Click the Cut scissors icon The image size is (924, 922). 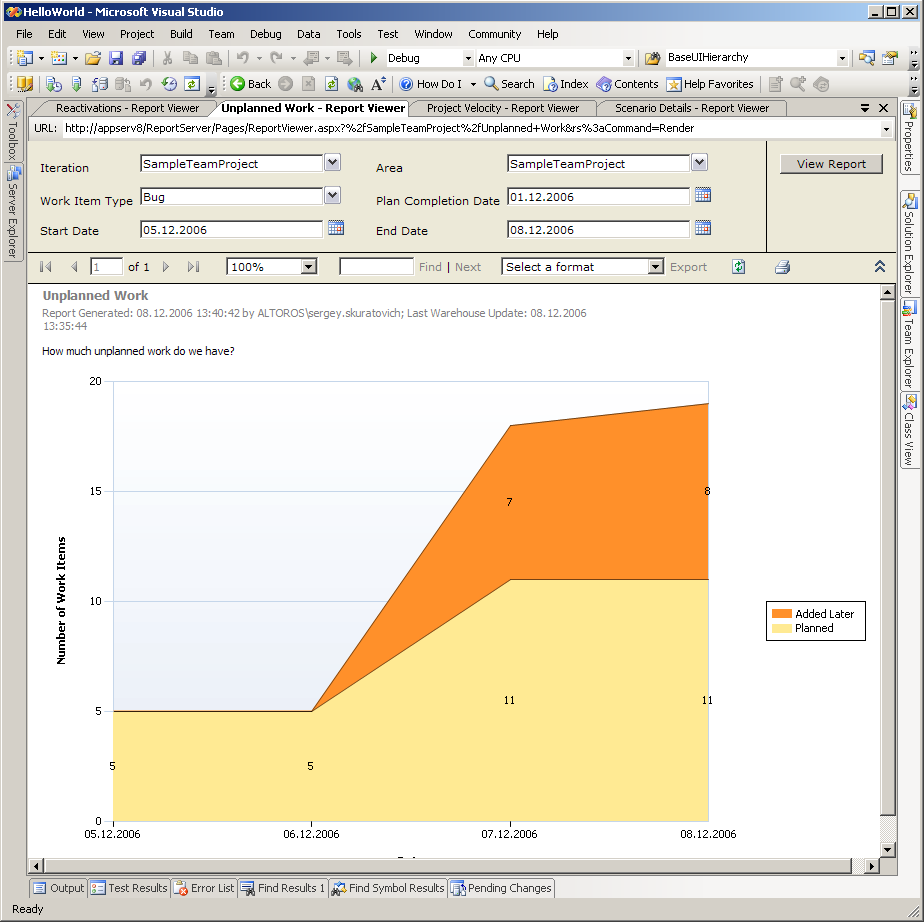pyautogui.click(x=167, y=58)
